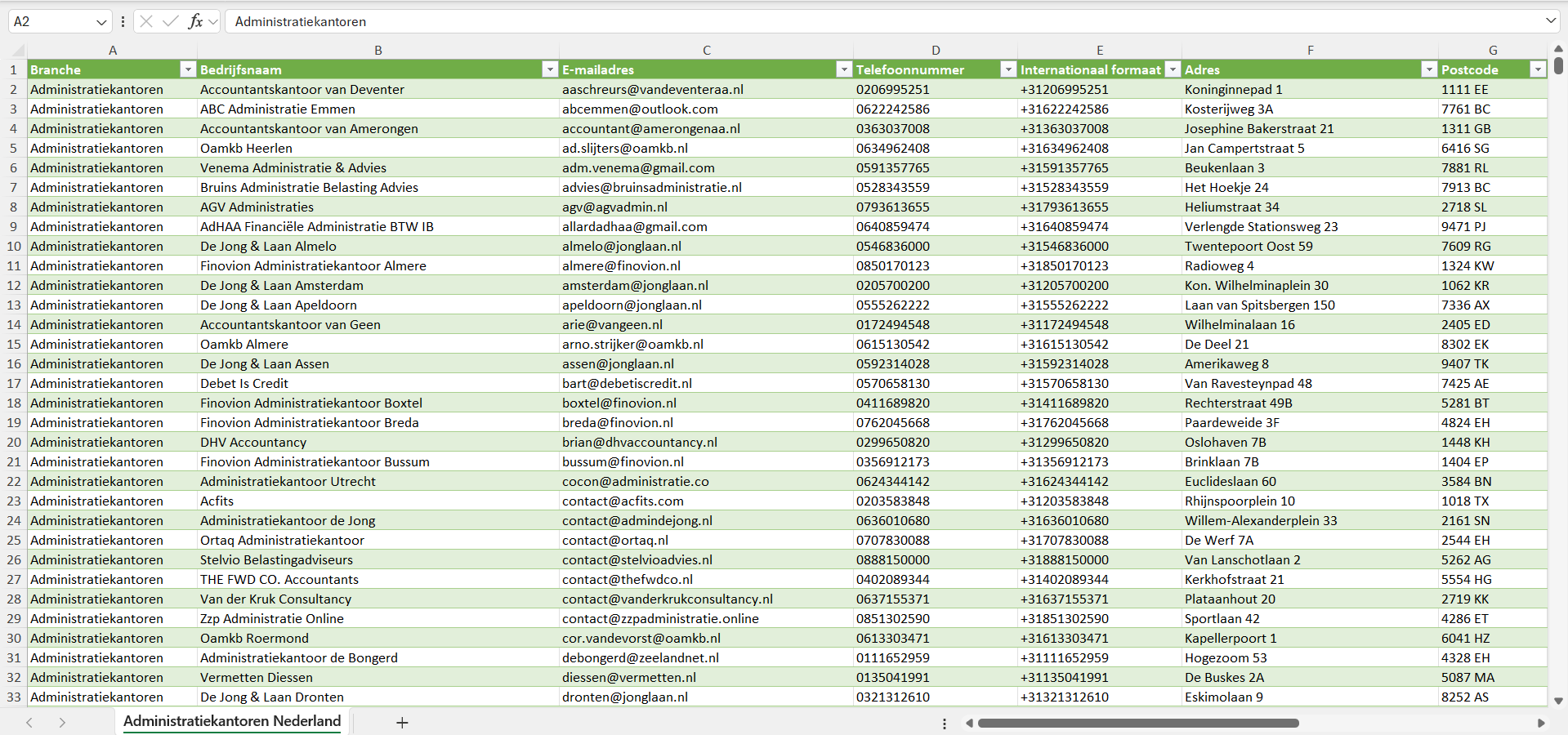Screen dimensions: 1568x735
Task: Open the Name Box dropdown
Action: (101, 22)
